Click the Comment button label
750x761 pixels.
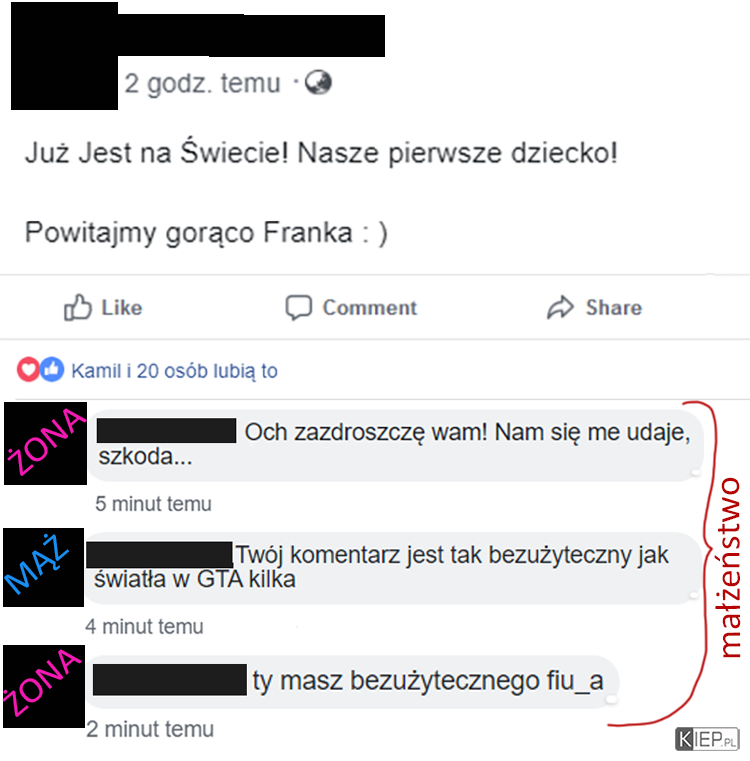coord(370,308)
